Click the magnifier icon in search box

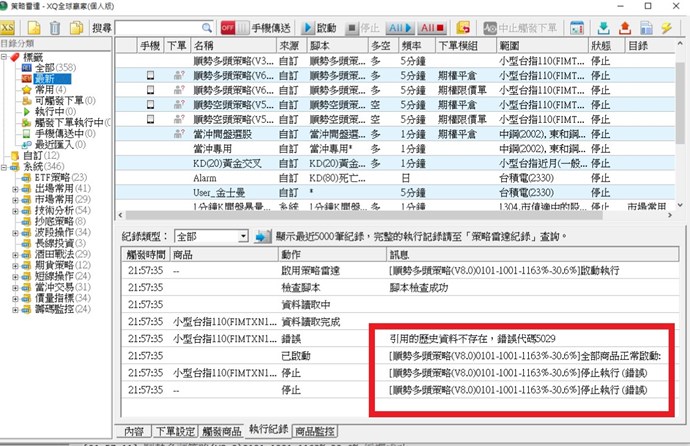click(207, 28)
